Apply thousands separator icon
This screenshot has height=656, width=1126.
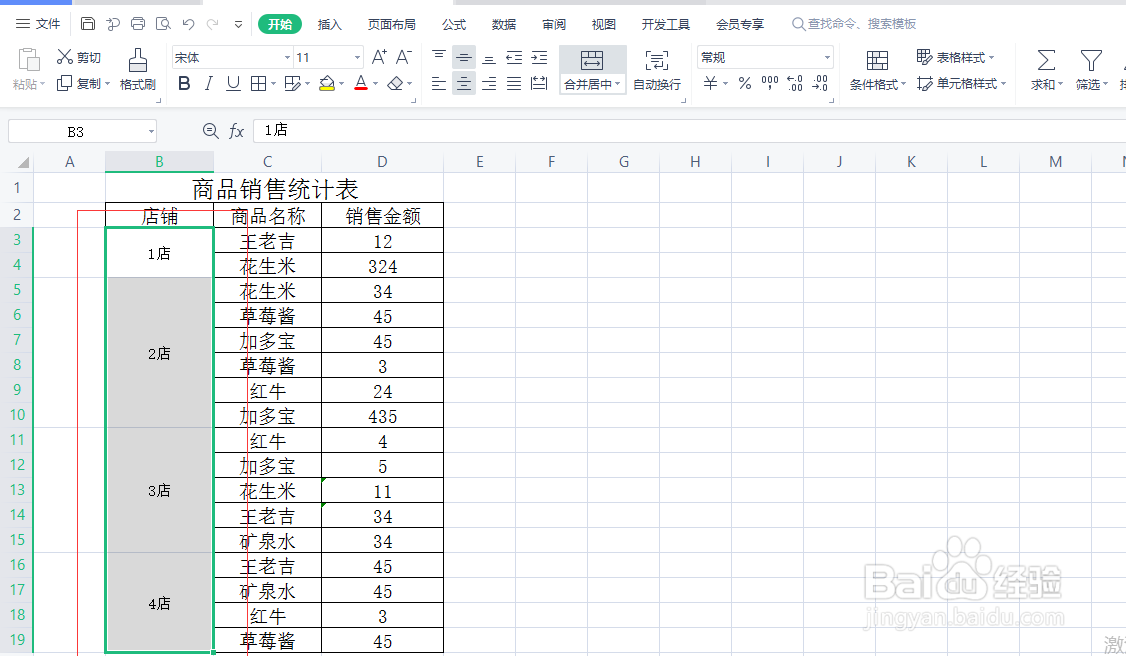tap(769, 83)
